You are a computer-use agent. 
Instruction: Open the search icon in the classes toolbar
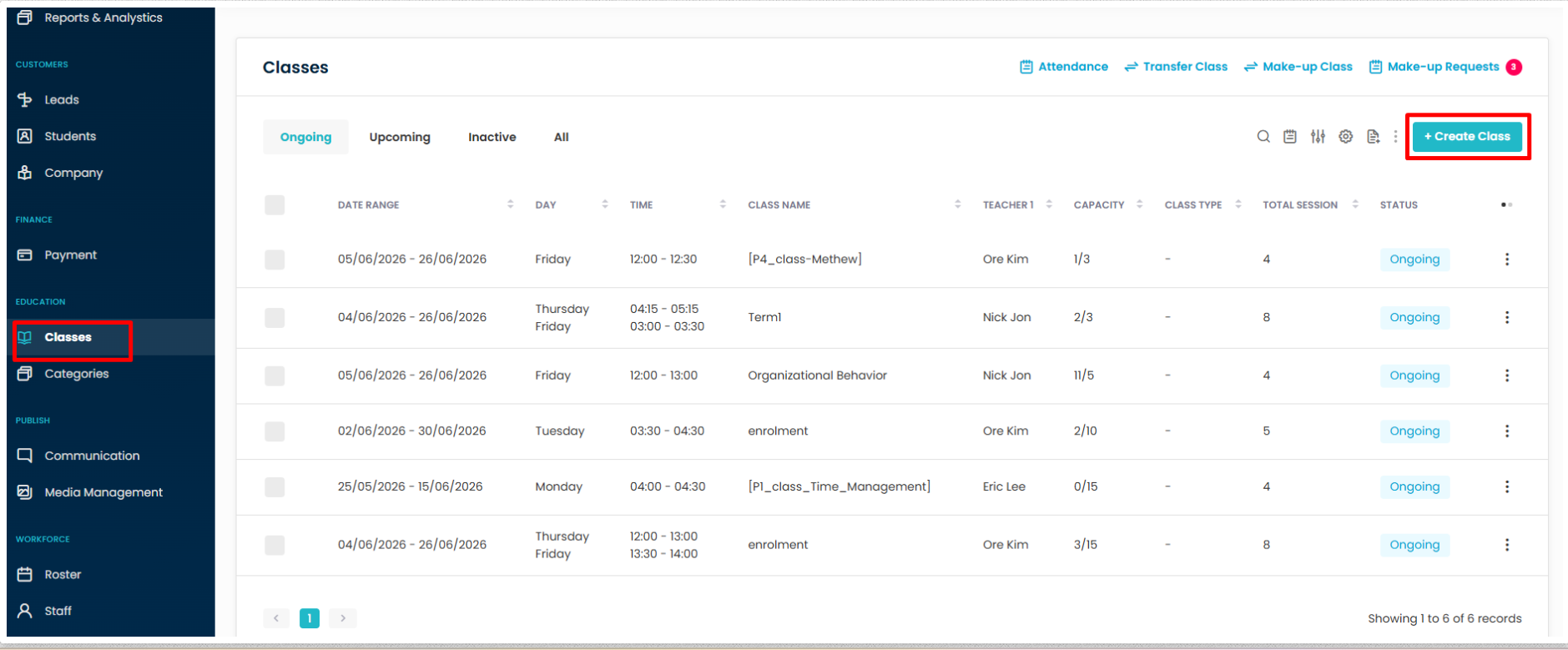1263,137
